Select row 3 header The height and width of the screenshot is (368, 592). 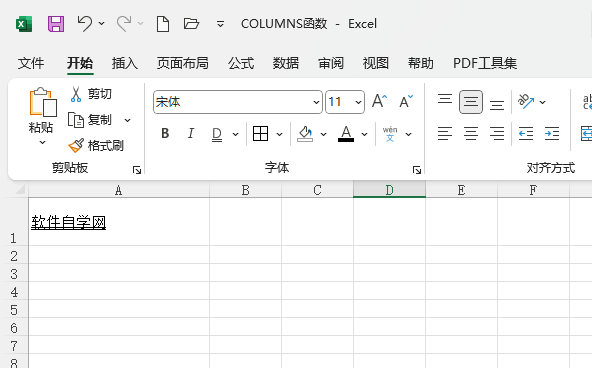[14, 273]
